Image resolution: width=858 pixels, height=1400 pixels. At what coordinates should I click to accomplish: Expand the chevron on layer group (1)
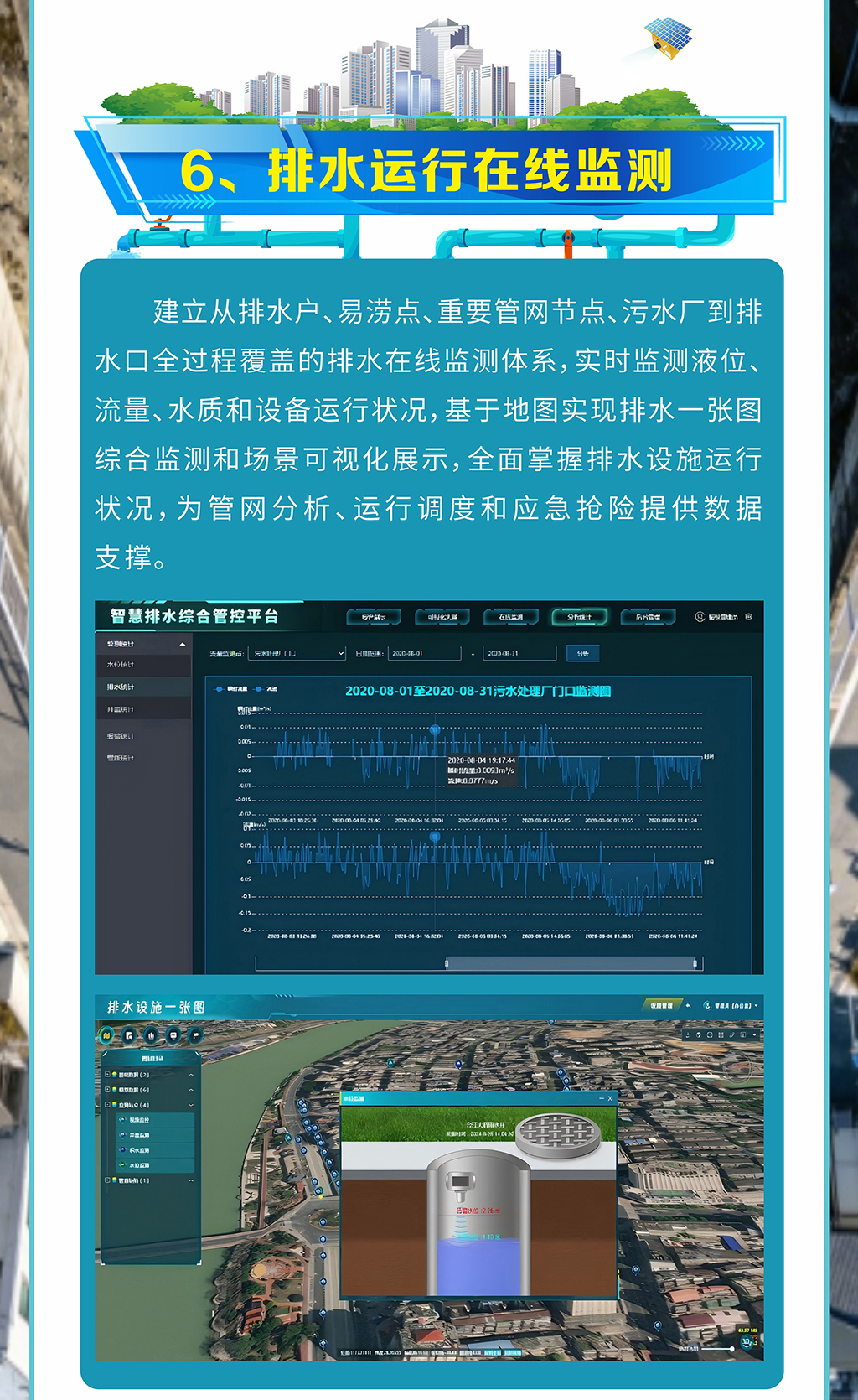pos(191,1180)
